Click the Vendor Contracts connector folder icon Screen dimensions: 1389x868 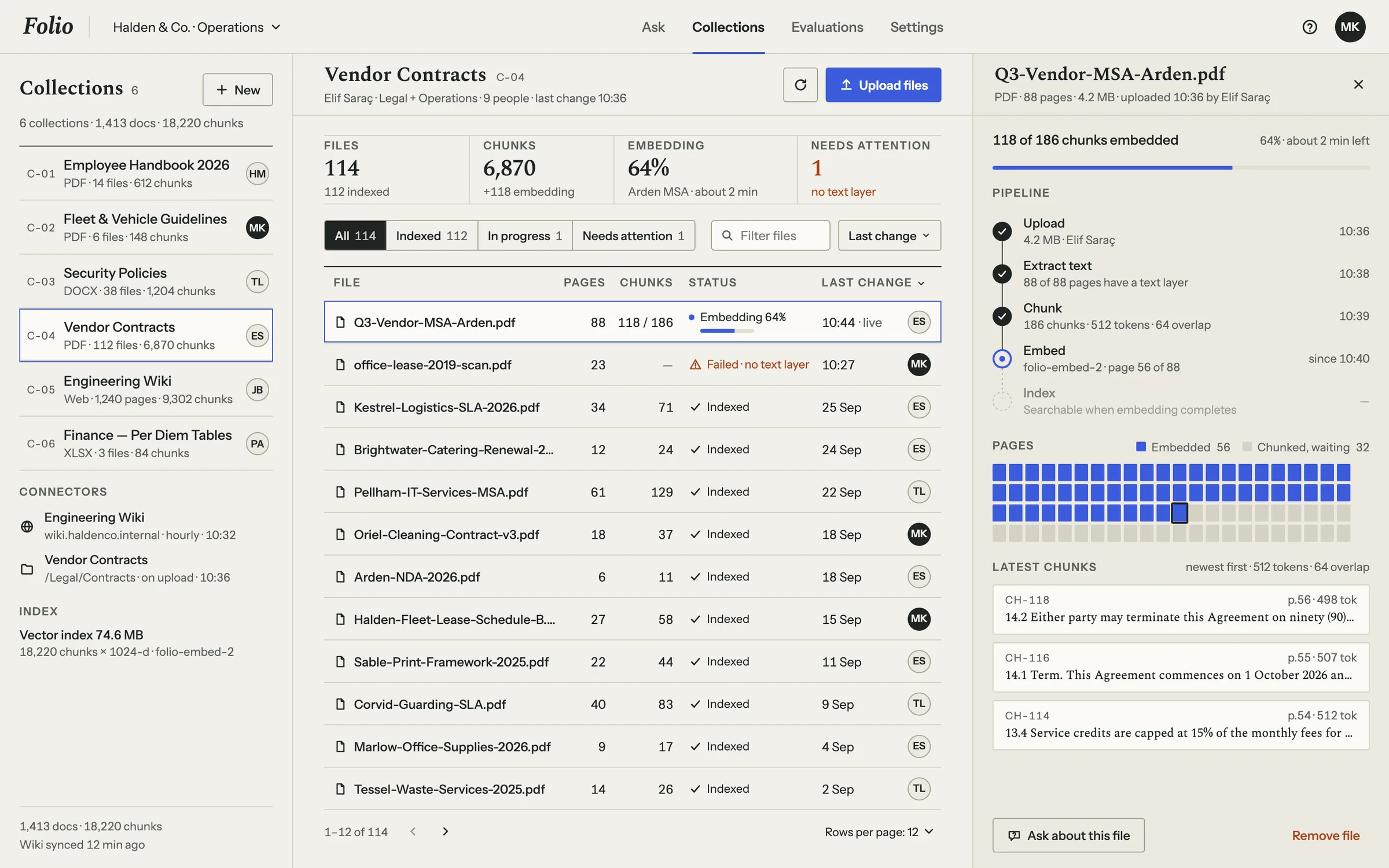pyautogui.click(x=27, y=569)
